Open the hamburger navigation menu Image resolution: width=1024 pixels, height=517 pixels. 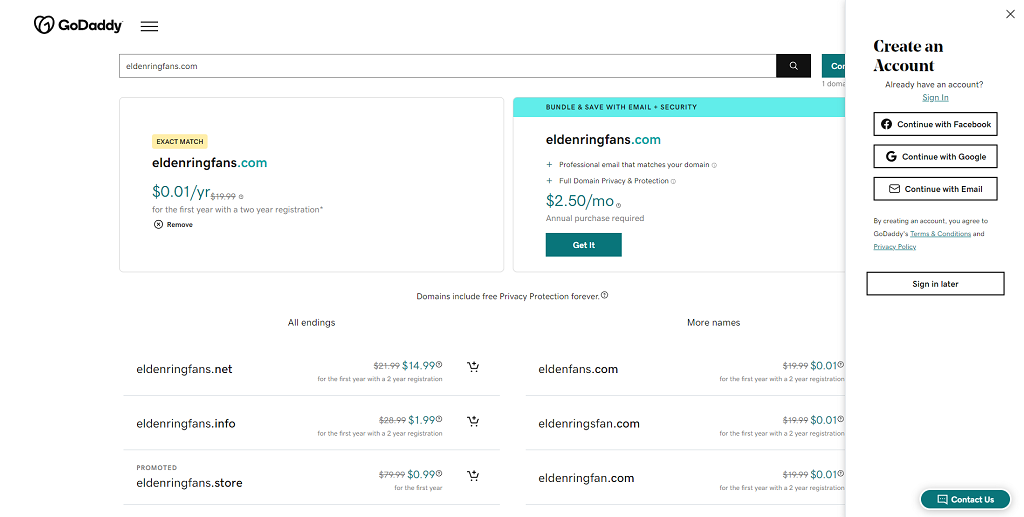tap(149, 26)
